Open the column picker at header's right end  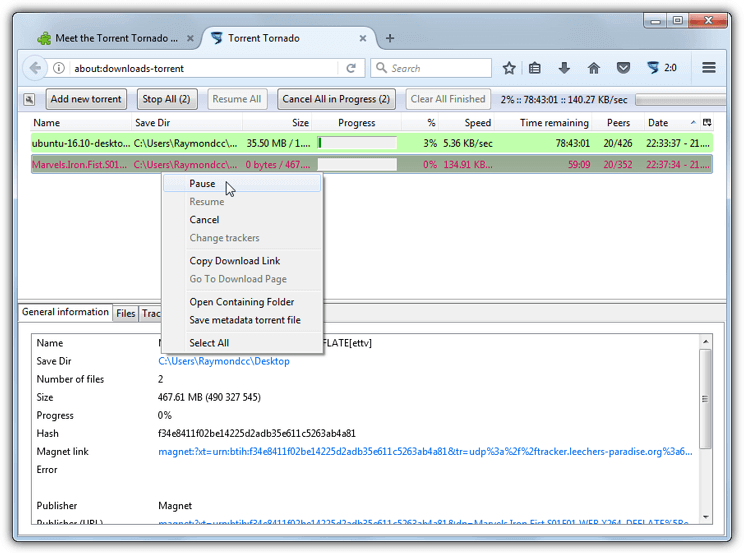(707, 123)
